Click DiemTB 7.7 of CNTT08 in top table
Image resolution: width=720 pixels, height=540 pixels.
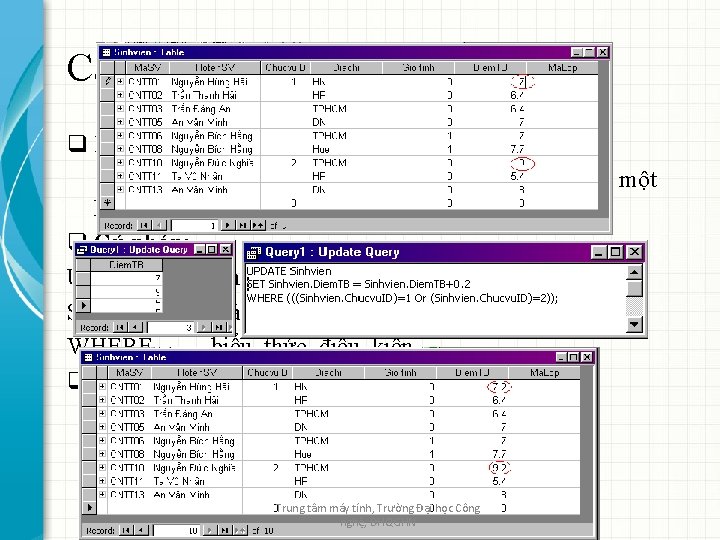(517, 149)
